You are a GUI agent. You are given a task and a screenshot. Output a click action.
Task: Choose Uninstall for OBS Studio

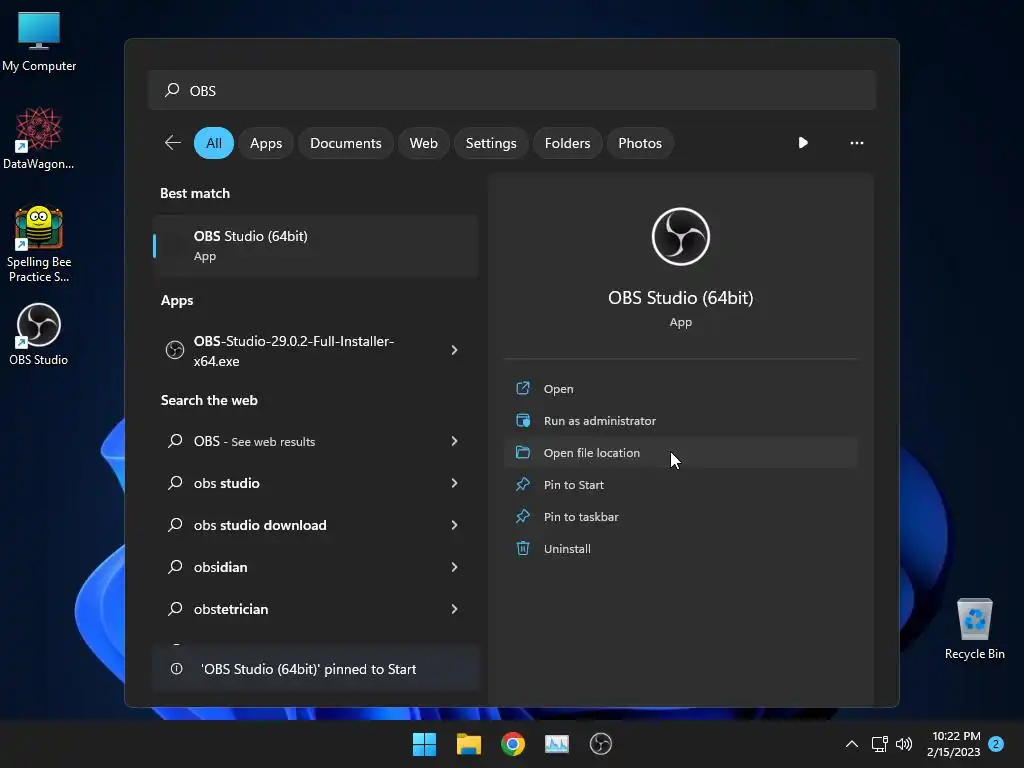tap(680, 549)
